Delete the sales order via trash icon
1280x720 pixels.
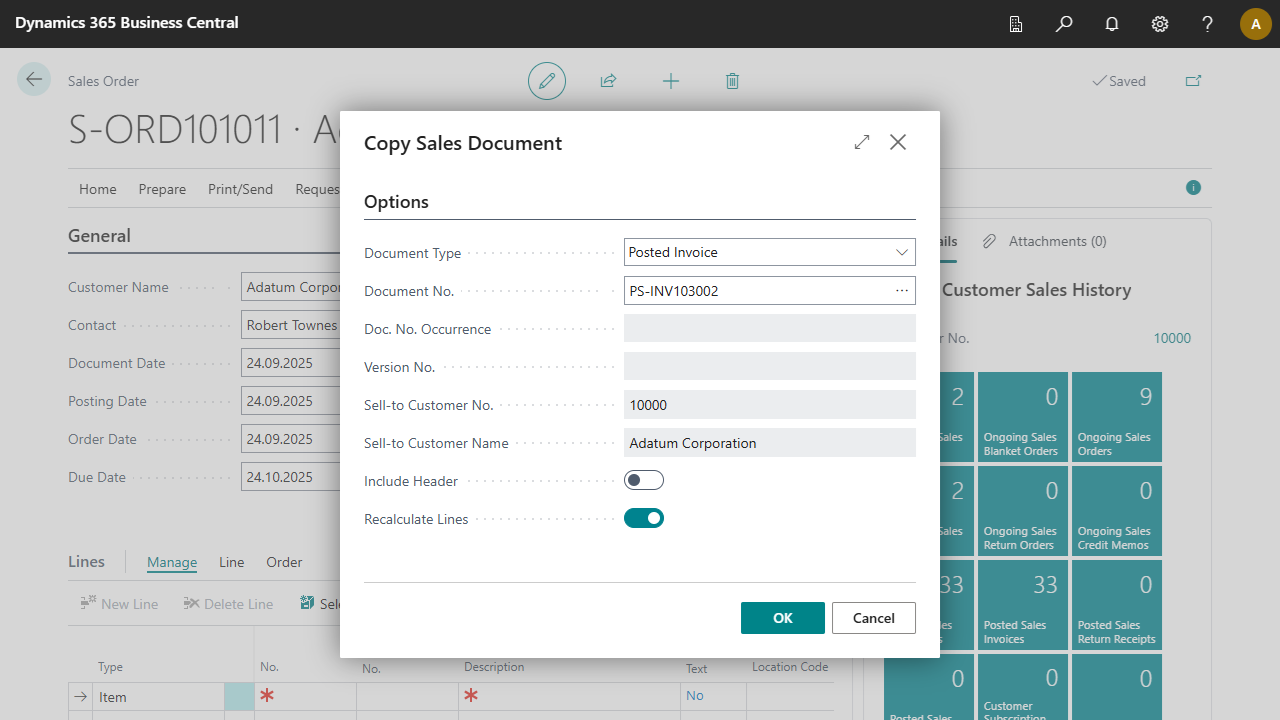point(732,81)
